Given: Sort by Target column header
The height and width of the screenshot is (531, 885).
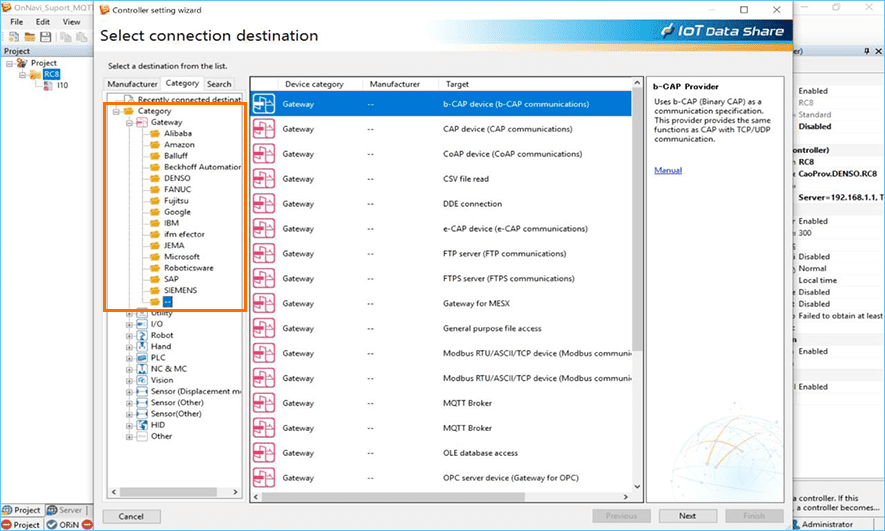Looking at the screenshot, I should tap(457, 84).
